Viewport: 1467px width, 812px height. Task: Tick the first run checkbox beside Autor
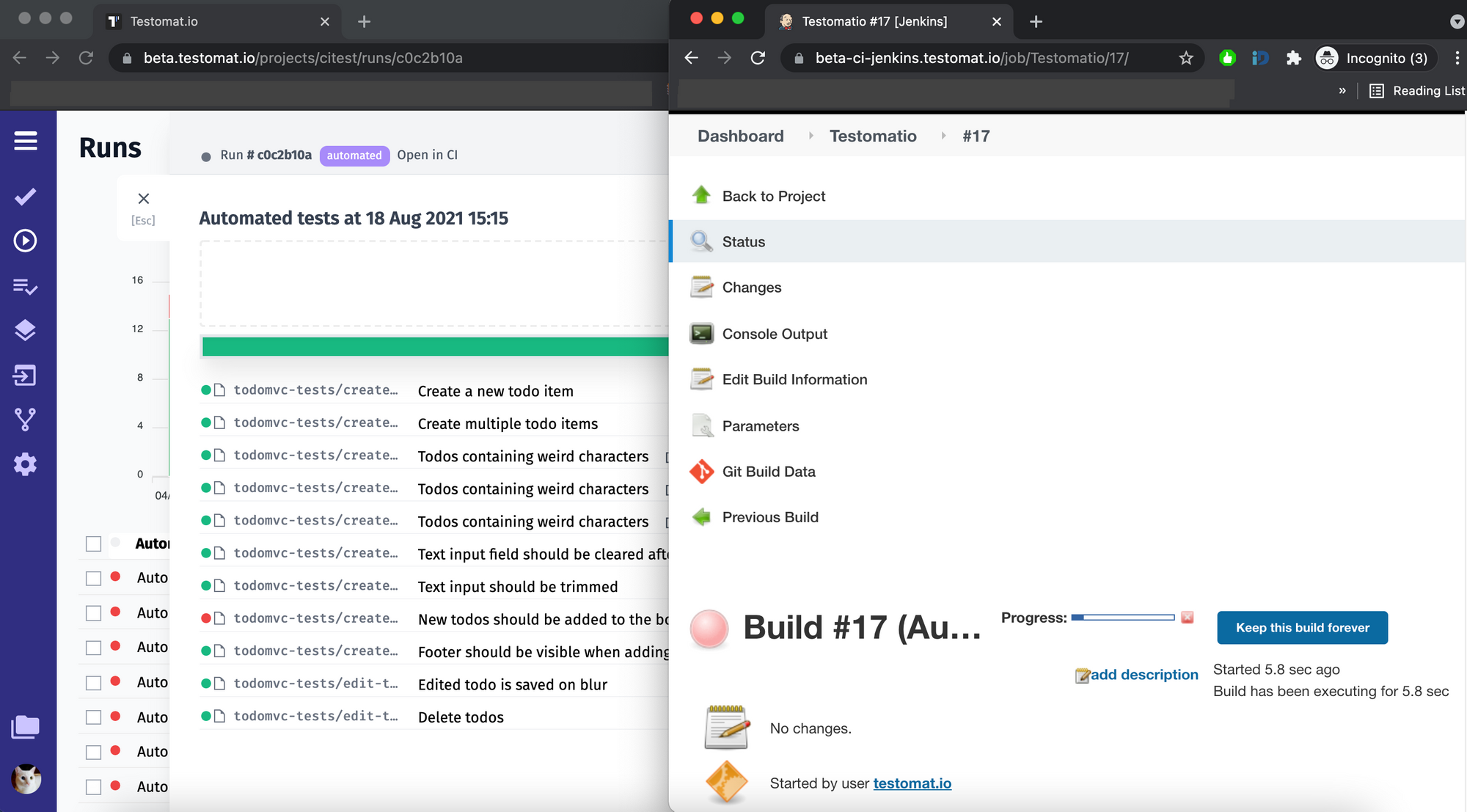pos(93,544)
